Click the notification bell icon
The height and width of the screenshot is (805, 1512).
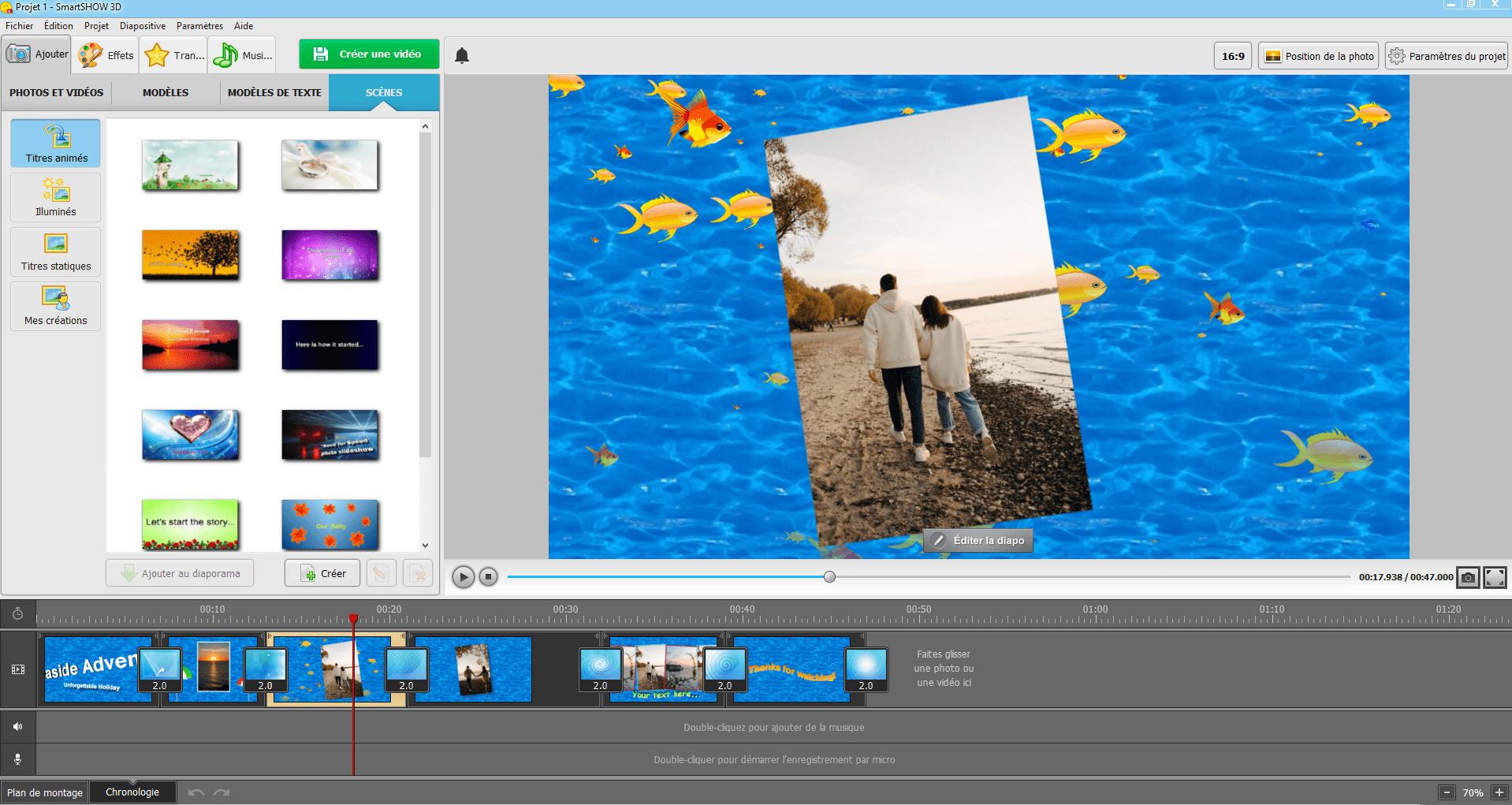(x=462, y=54)
